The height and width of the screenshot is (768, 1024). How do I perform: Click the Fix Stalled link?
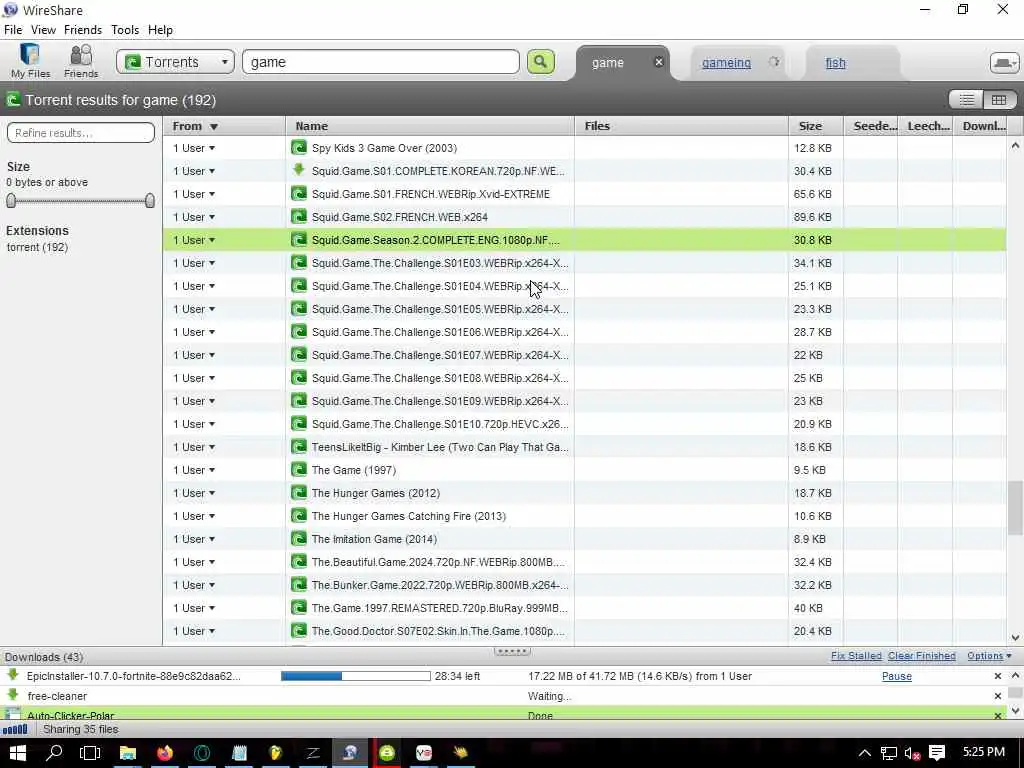click(856, 656)
